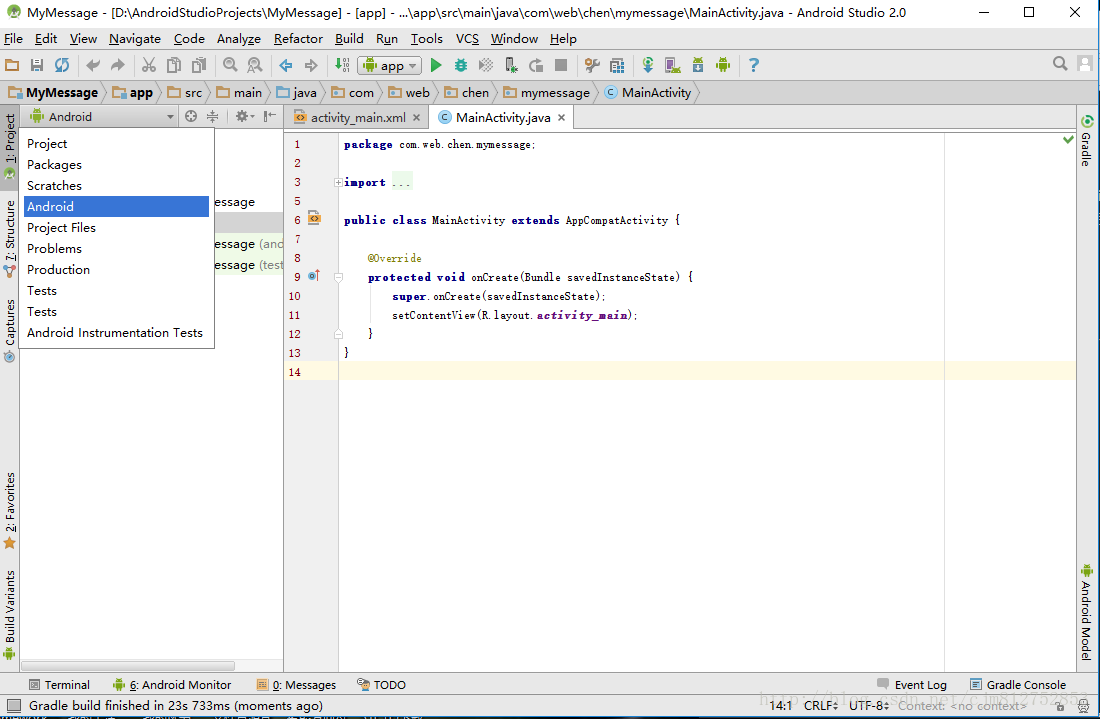Screen dimensions: 1100x719
Task: Open the UTF-8 encoding selector
Action: [x=868, y=705]
